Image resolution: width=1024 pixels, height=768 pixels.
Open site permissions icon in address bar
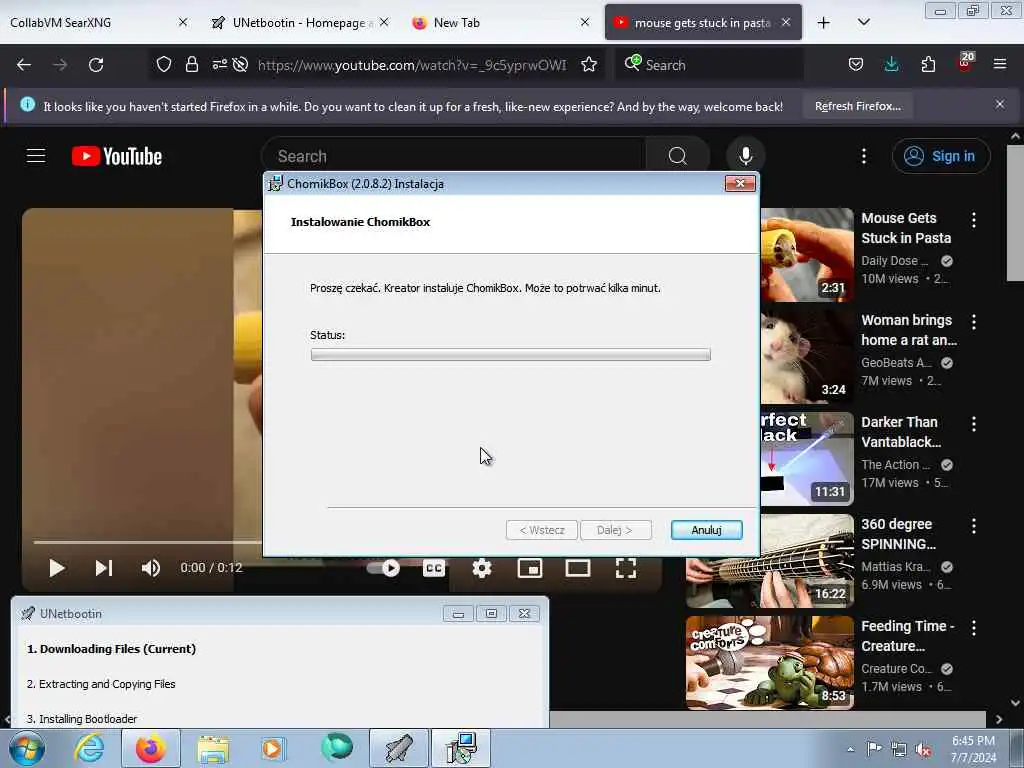[x=219, y=64]
